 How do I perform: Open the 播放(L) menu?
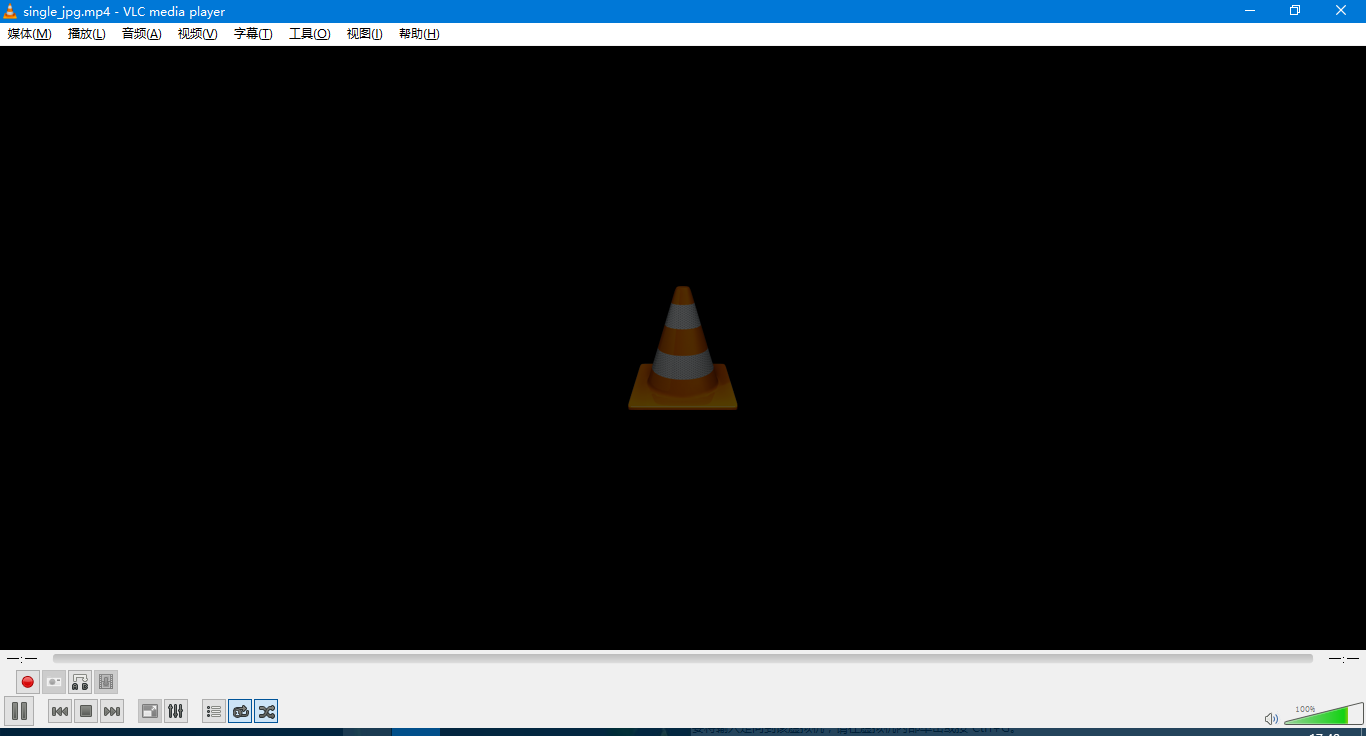(x=87, y=34)
